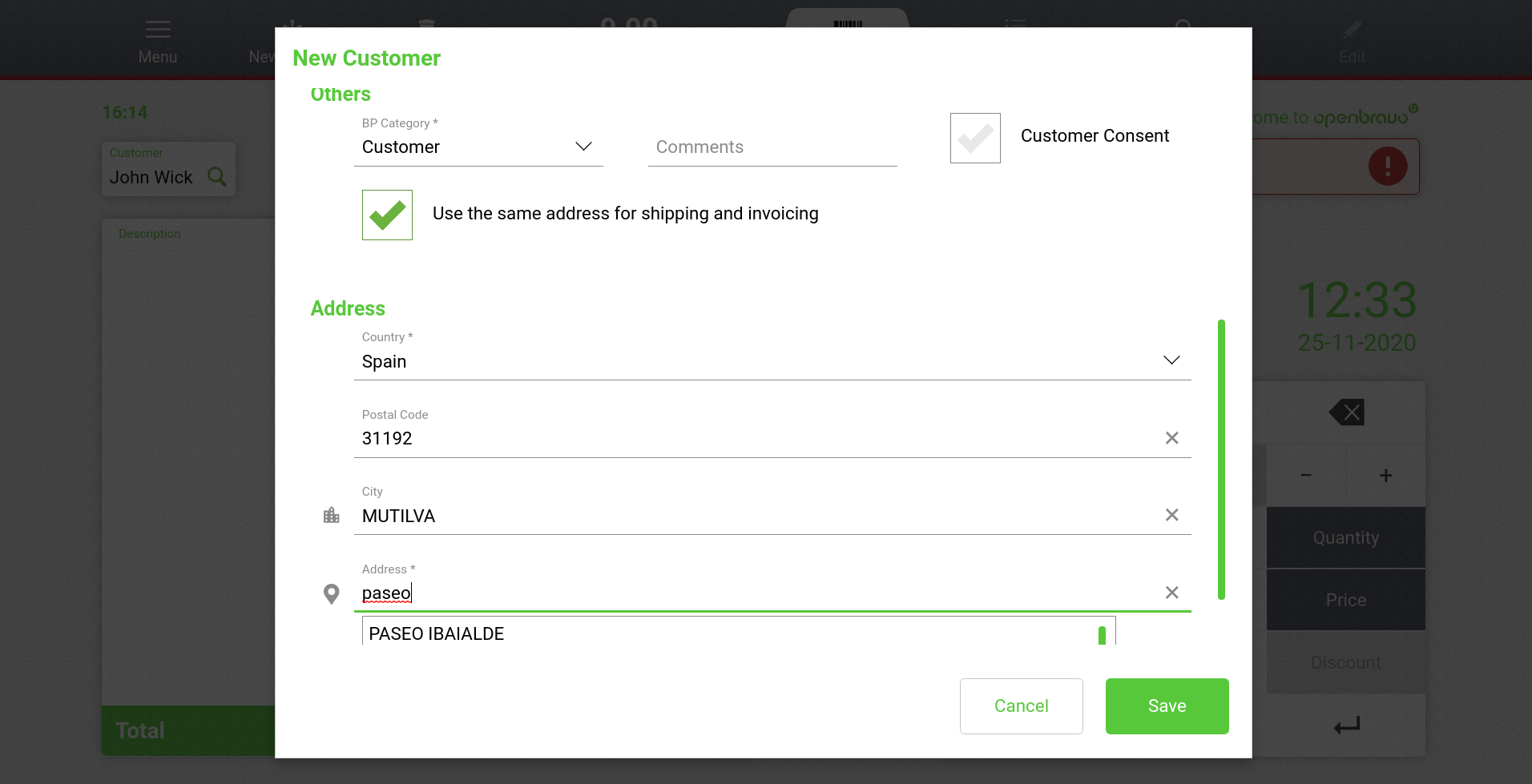
Task: Select PASEO IBAIALDE address suggestion
Action: 436,633
